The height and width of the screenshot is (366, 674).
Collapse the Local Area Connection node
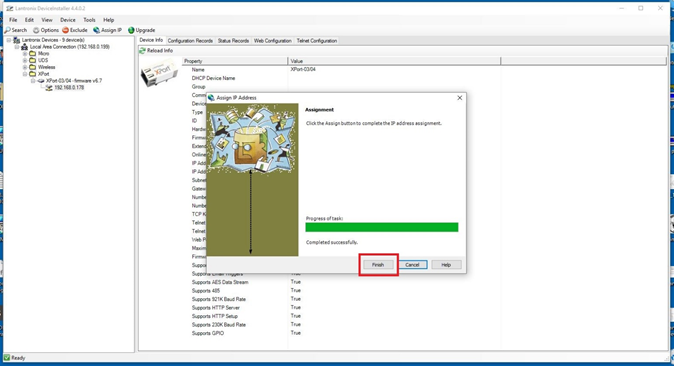pyautogui.click(x=17, y=47)
